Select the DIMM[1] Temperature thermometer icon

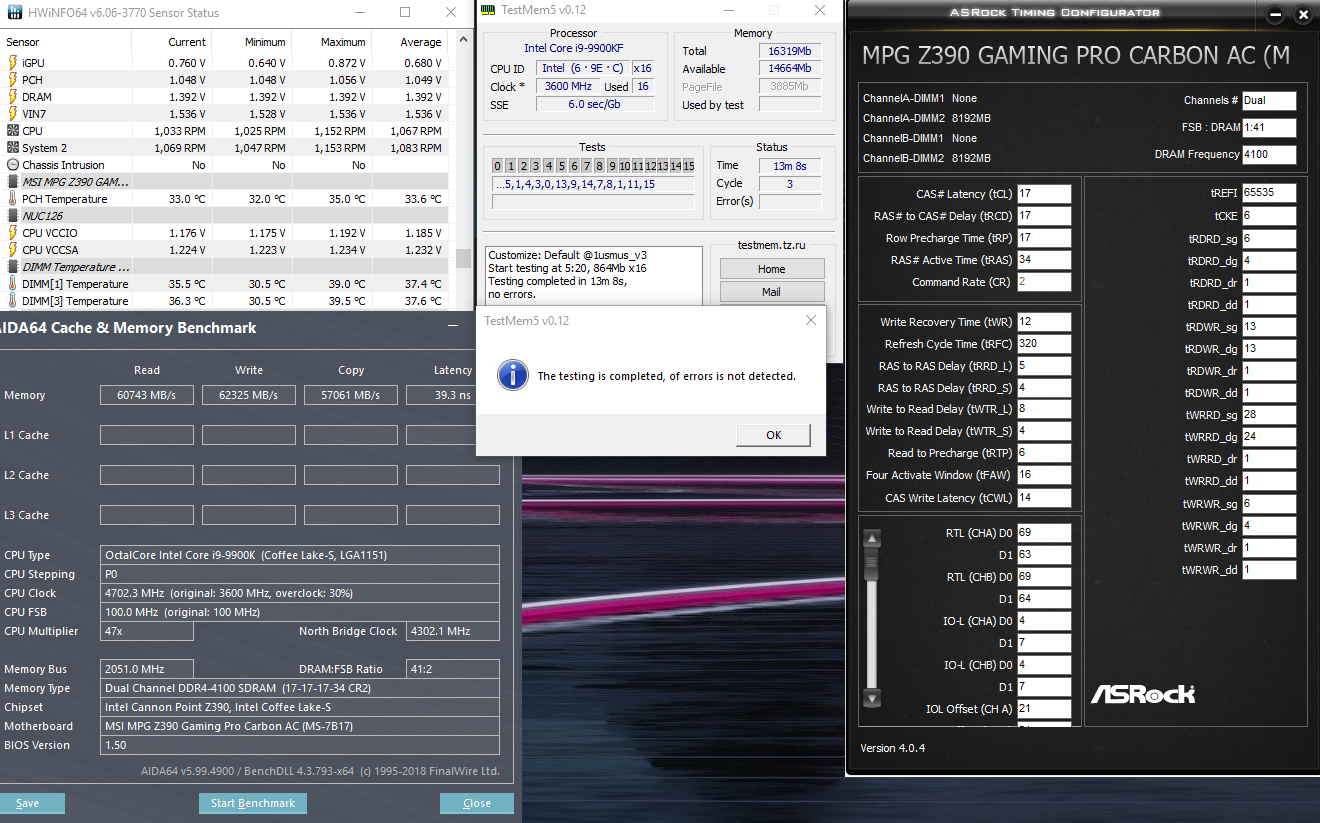[13, 284]
